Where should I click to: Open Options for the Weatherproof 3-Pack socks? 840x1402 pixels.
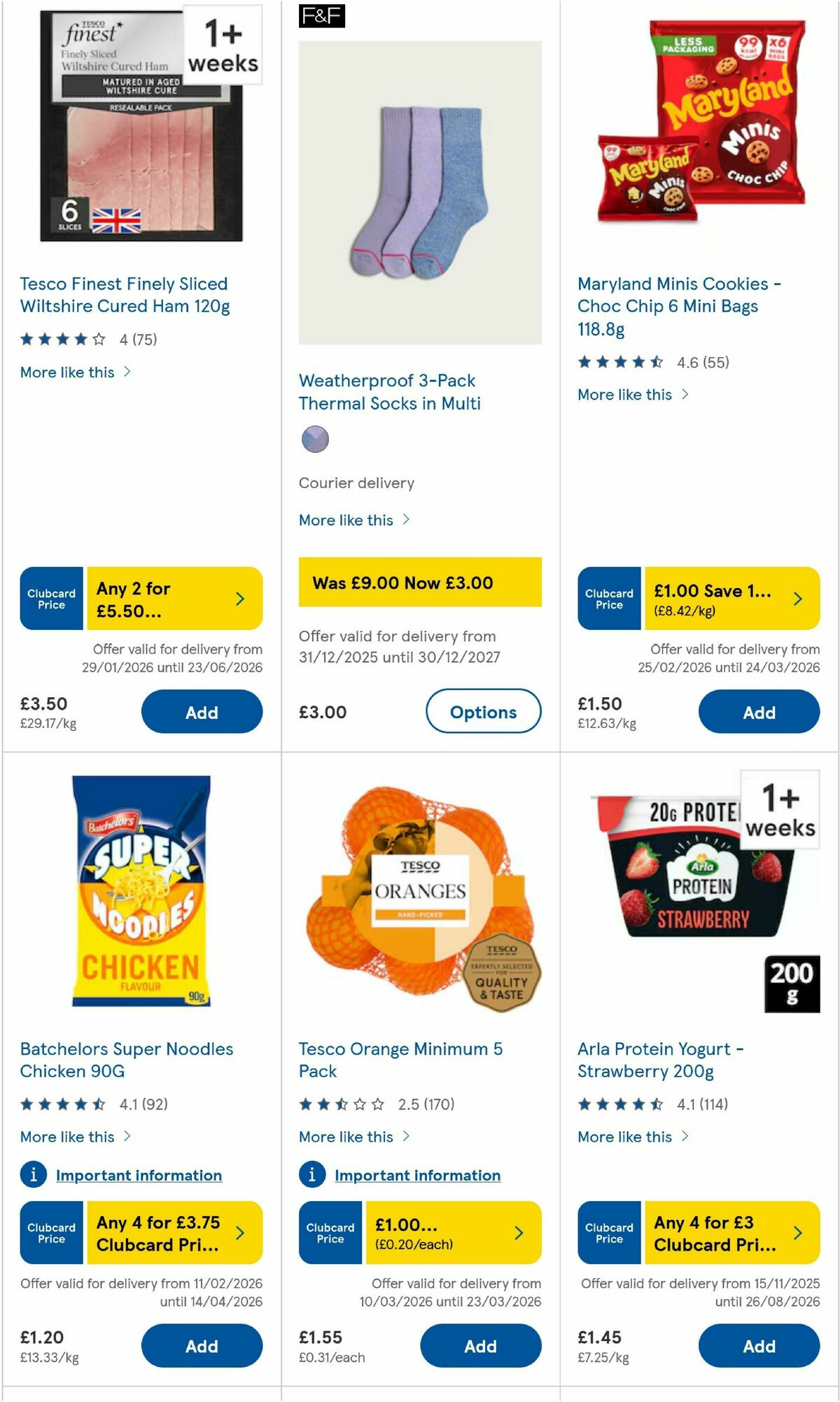(x=484, y=712)
